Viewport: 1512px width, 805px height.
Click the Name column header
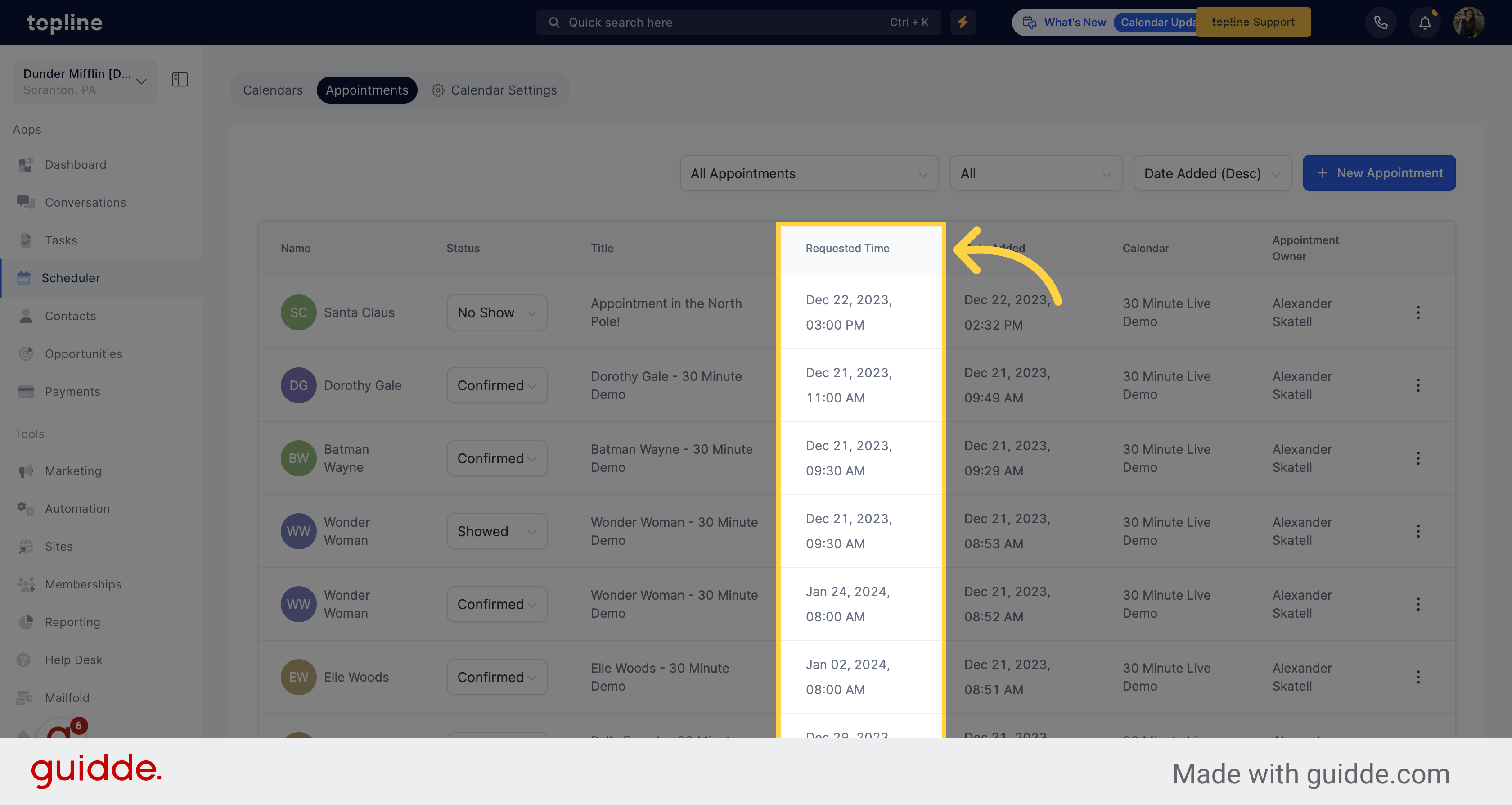[295, 249]
